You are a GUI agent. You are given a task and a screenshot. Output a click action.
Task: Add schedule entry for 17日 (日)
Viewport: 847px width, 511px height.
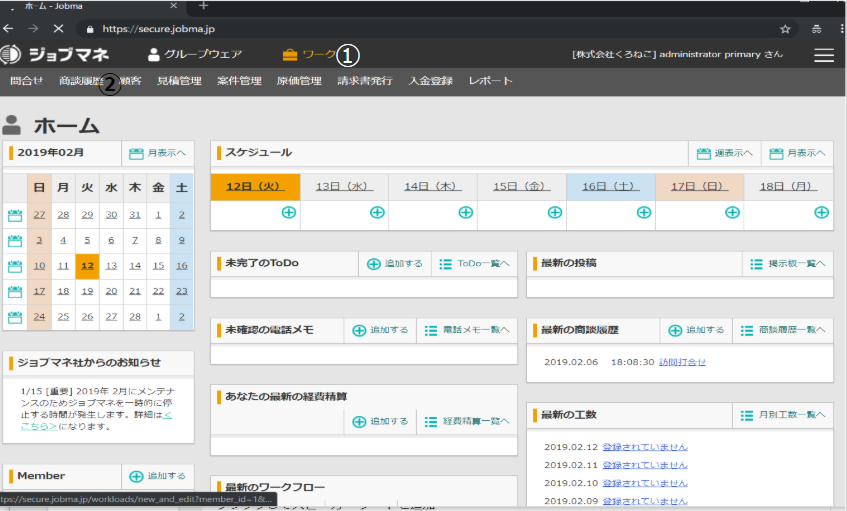tap(732, 212)
